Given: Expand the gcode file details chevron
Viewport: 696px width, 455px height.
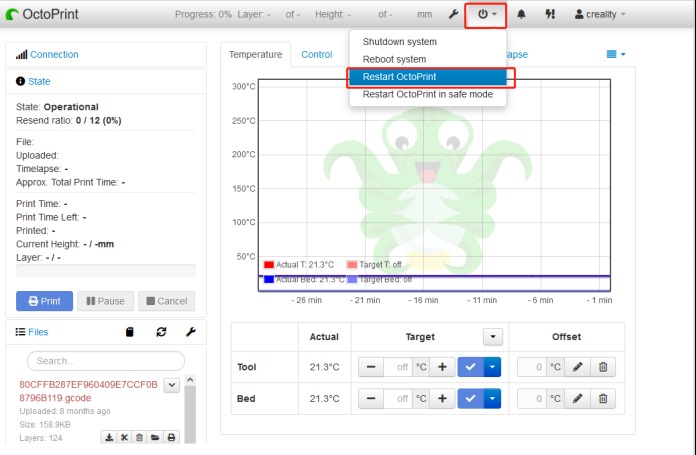Looking at the screenshot, I should tap(172, 385).
